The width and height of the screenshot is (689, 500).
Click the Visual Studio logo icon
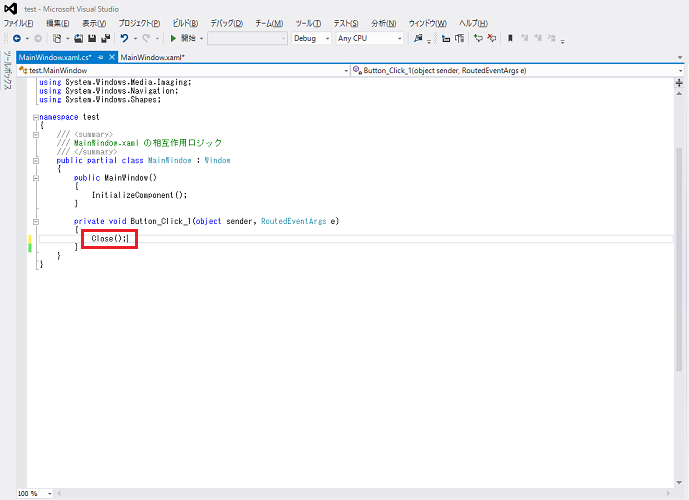(10, 8)
